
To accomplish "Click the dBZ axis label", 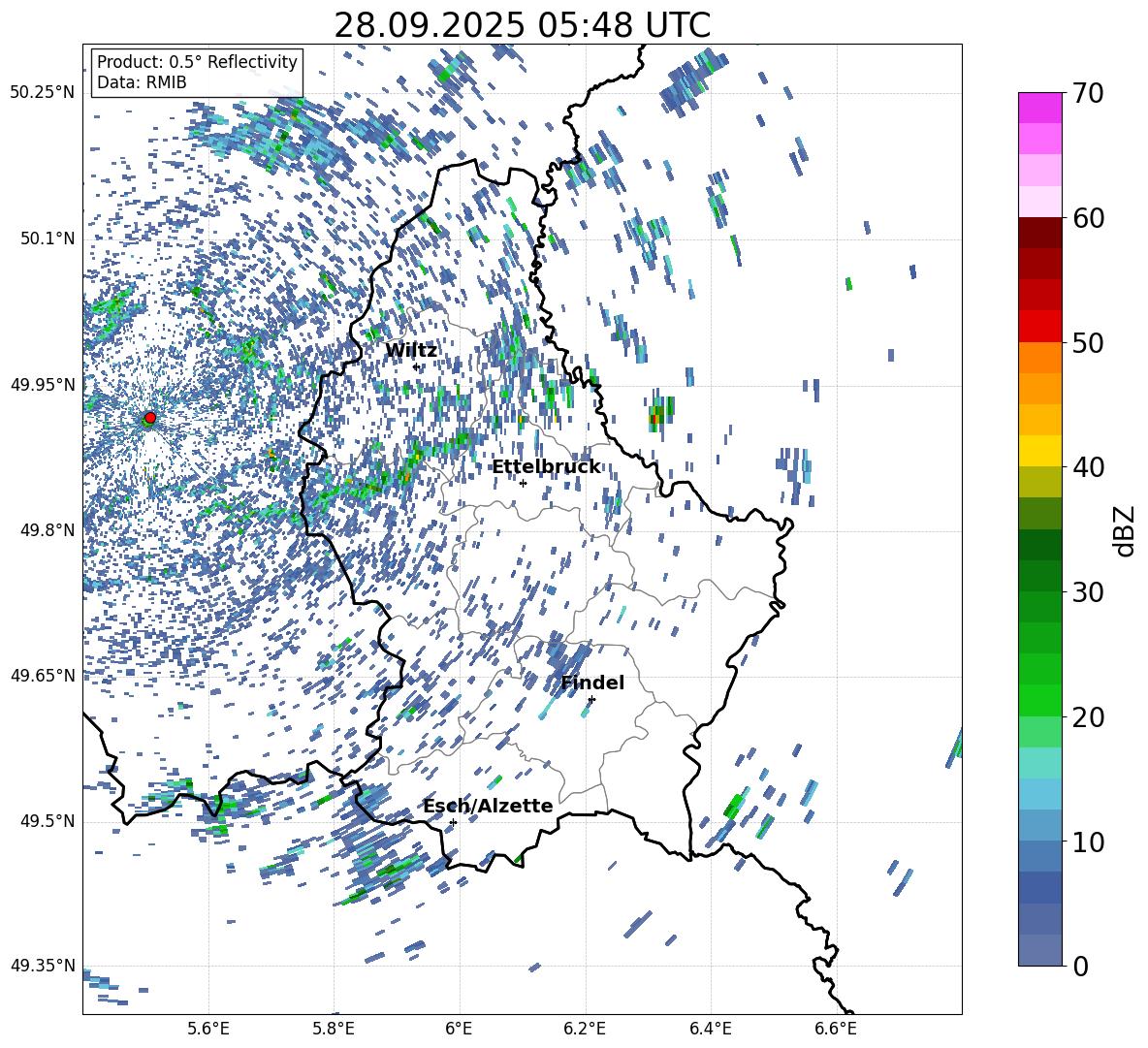I will (x=1124, y=530).
